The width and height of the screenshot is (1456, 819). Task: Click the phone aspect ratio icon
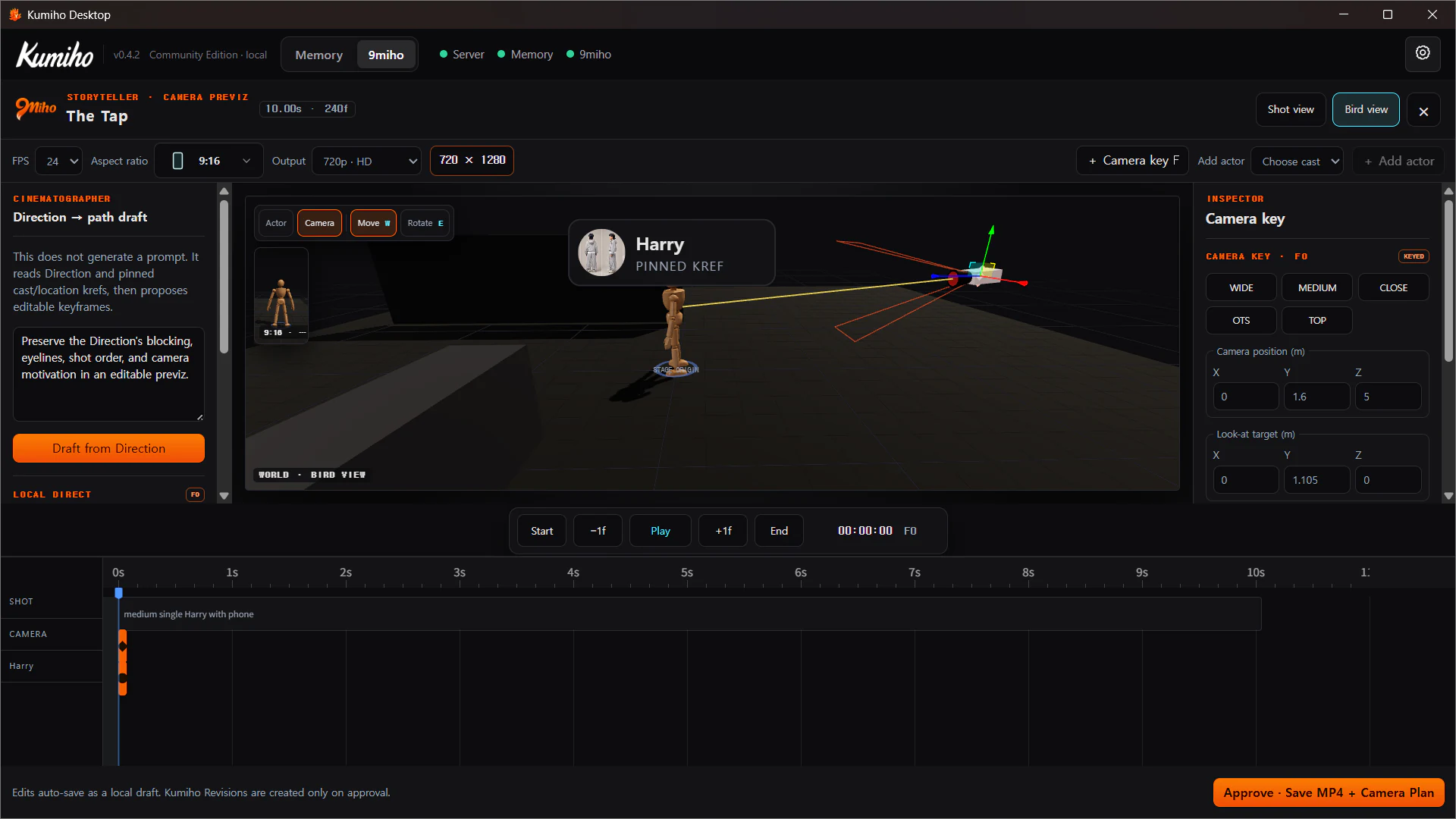[x=177, y=161]
